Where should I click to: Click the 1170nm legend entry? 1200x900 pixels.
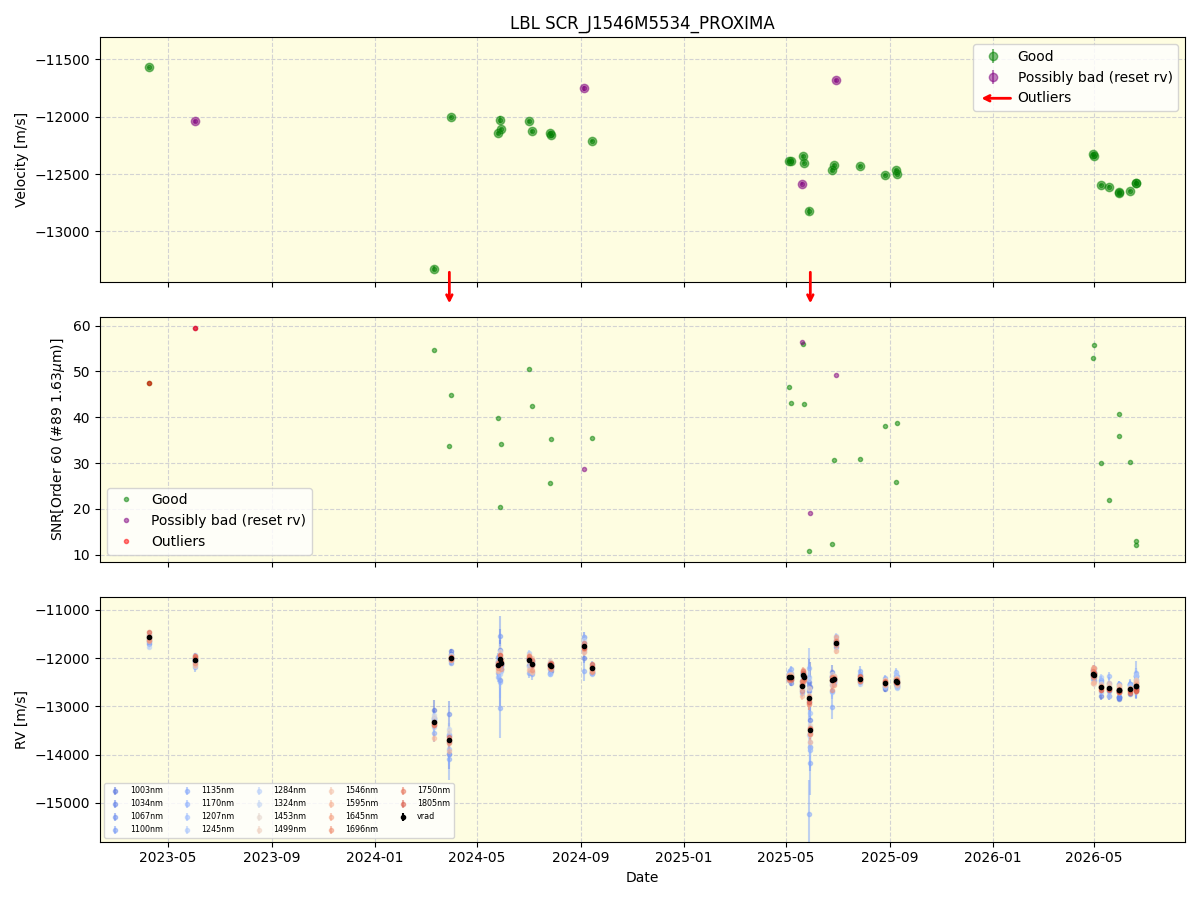(218, 803)
